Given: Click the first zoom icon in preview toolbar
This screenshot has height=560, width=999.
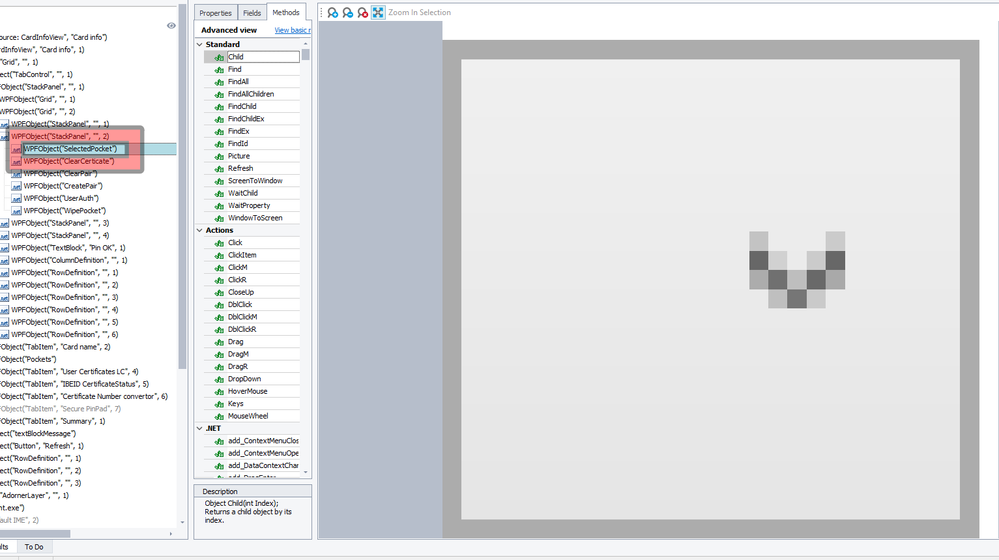Looking at the screenshot, I should 333,13.
